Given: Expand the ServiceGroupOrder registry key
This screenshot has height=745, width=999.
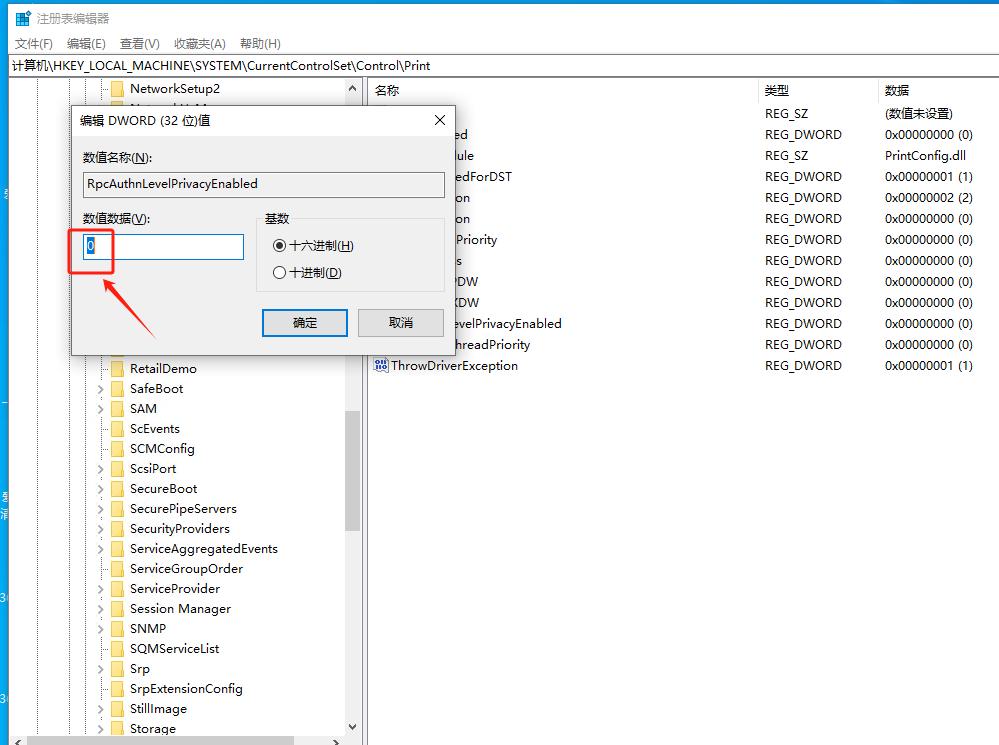Looking at the screenshot, I should [x=101, y=568].
